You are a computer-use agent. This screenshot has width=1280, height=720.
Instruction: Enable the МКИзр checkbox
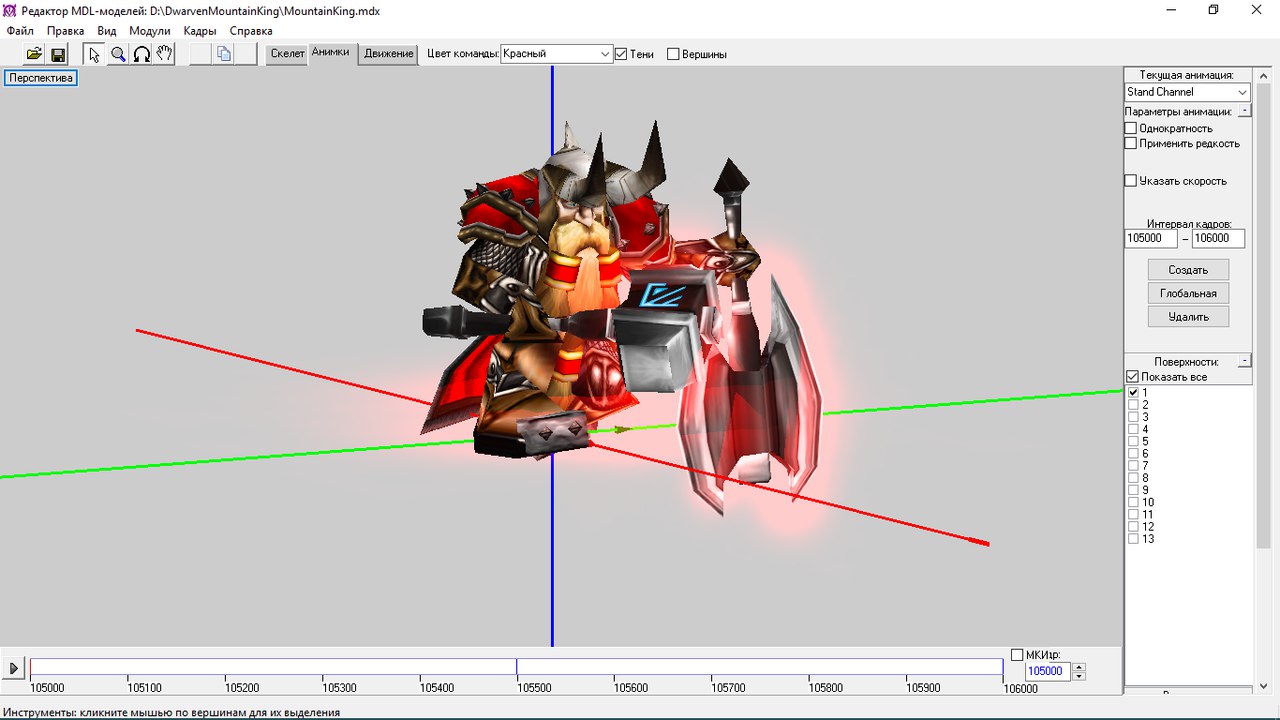(1017, 655)
